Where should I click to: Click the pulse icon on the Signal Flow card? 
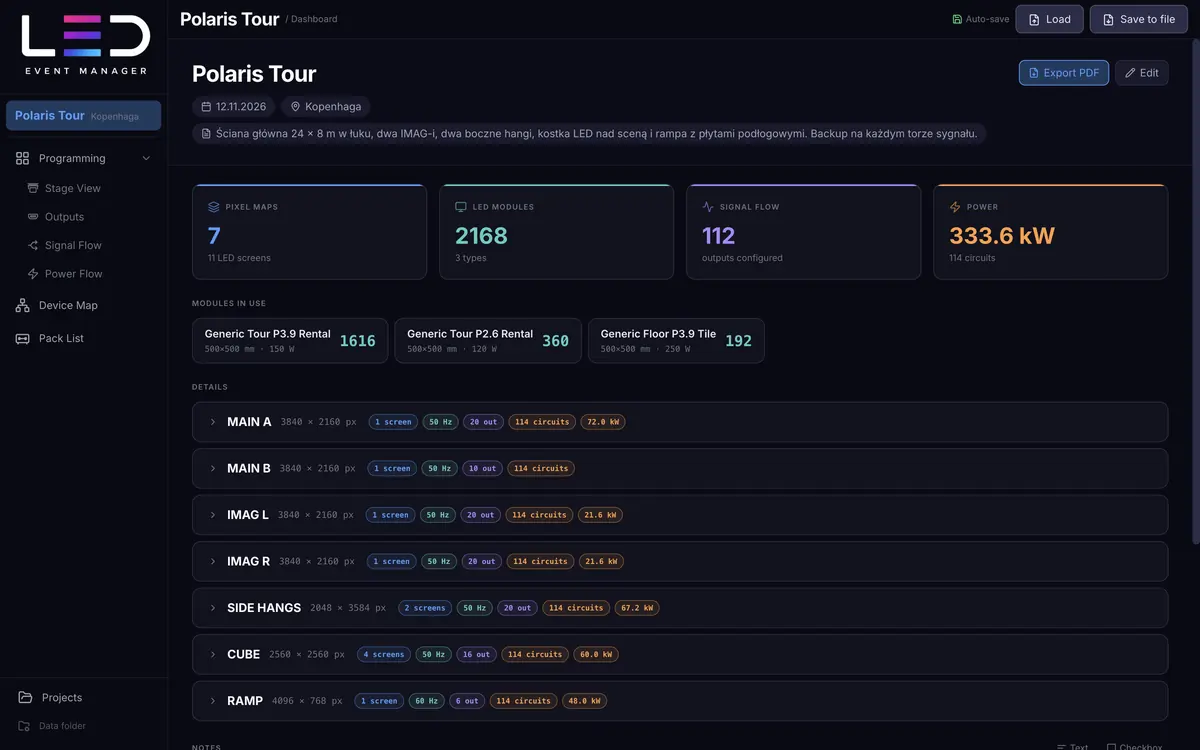tap(708, 207)
